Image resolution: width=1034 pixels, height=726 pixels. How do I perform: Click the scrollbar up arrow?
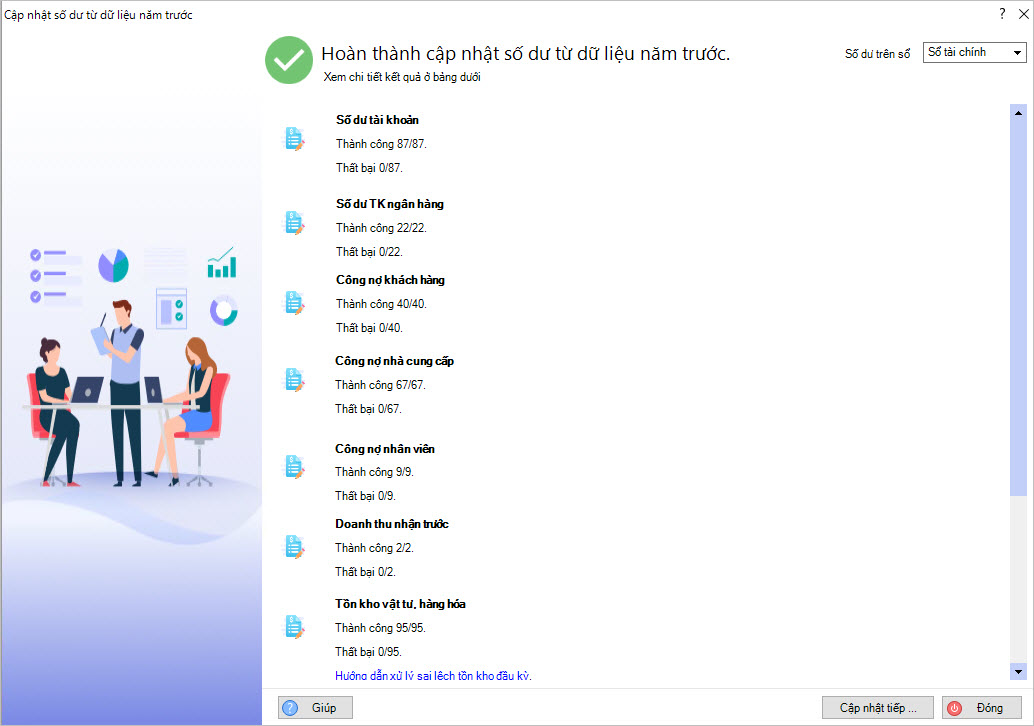1018,112
